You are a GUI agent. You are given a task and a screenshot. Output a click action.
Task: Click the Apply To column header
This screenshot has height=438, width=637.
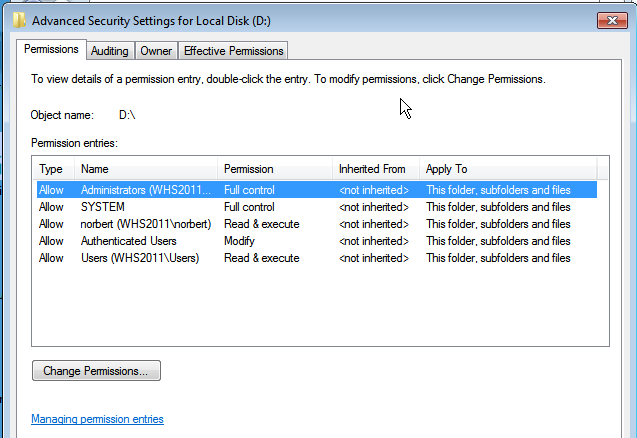(508, 169)
